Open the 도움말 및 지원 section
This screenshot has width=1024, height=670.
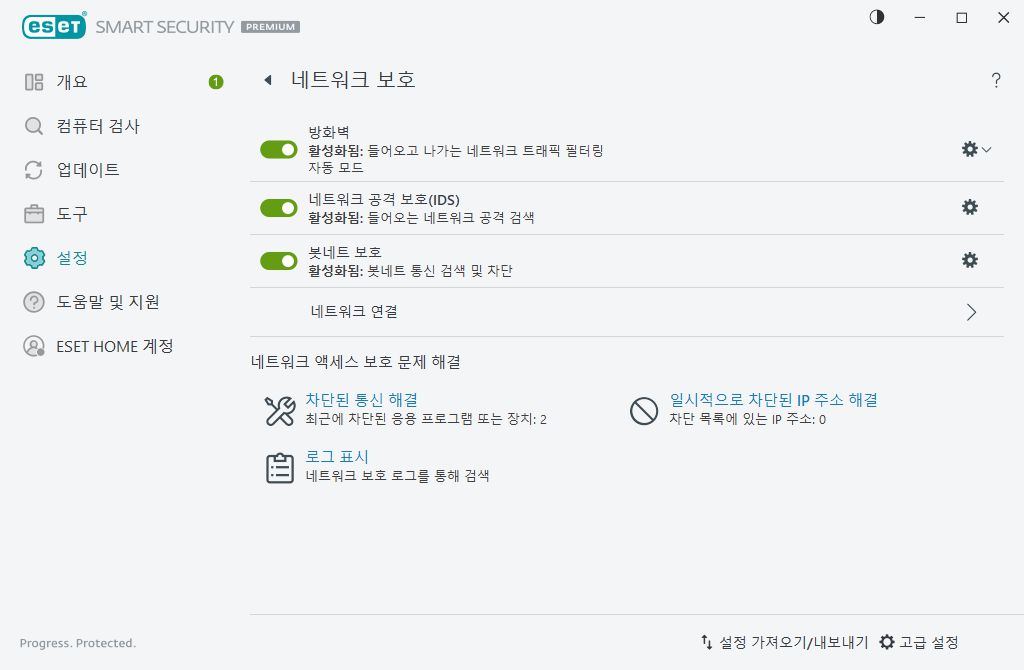(106, 302)
